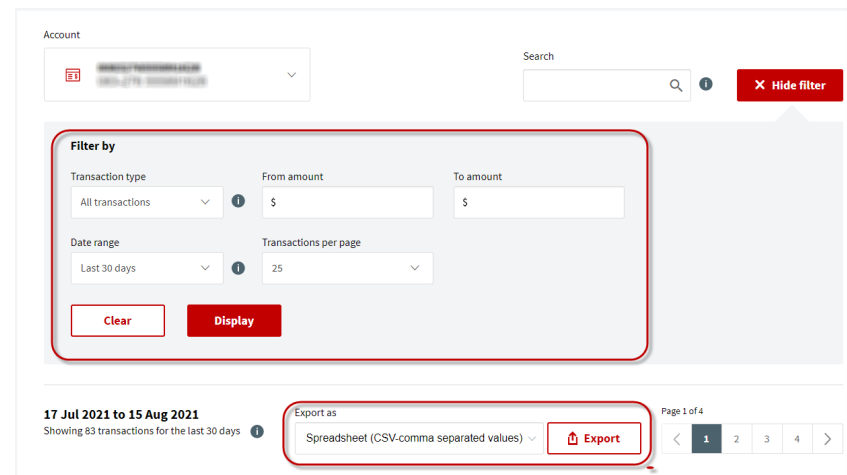
Task: Open Transaction type dropdown
Action: click(147, 202)
